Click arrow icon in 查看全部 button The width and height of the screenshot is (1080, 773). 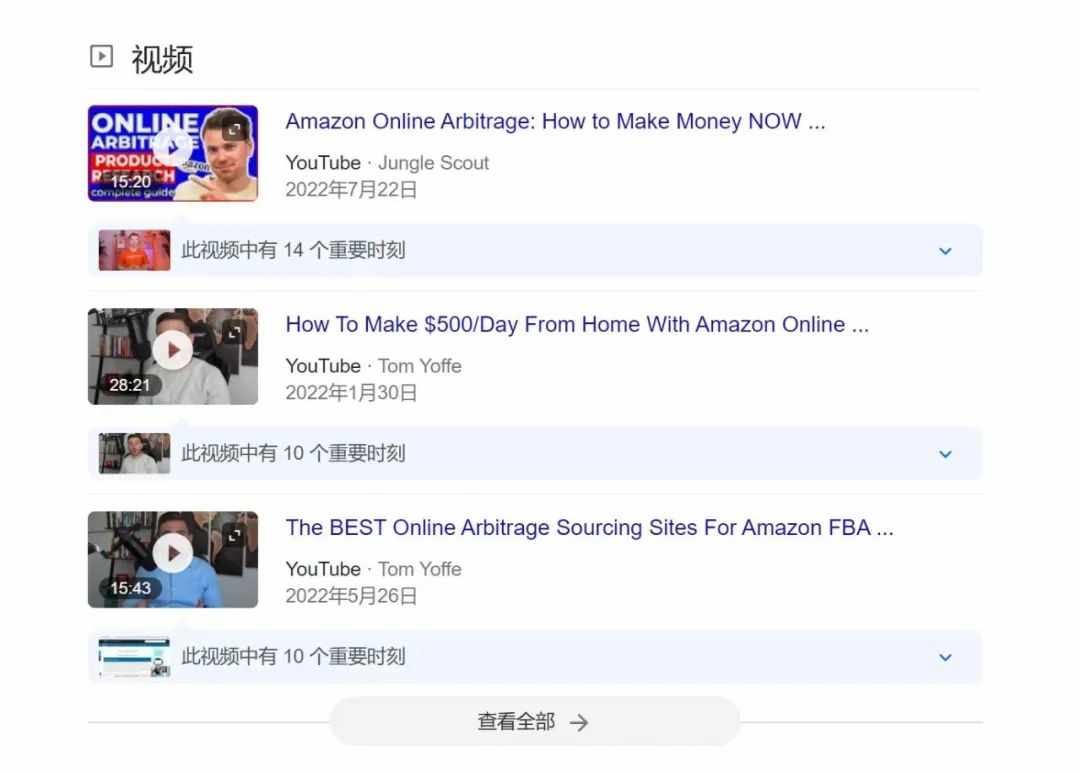[x=579, y=722]
